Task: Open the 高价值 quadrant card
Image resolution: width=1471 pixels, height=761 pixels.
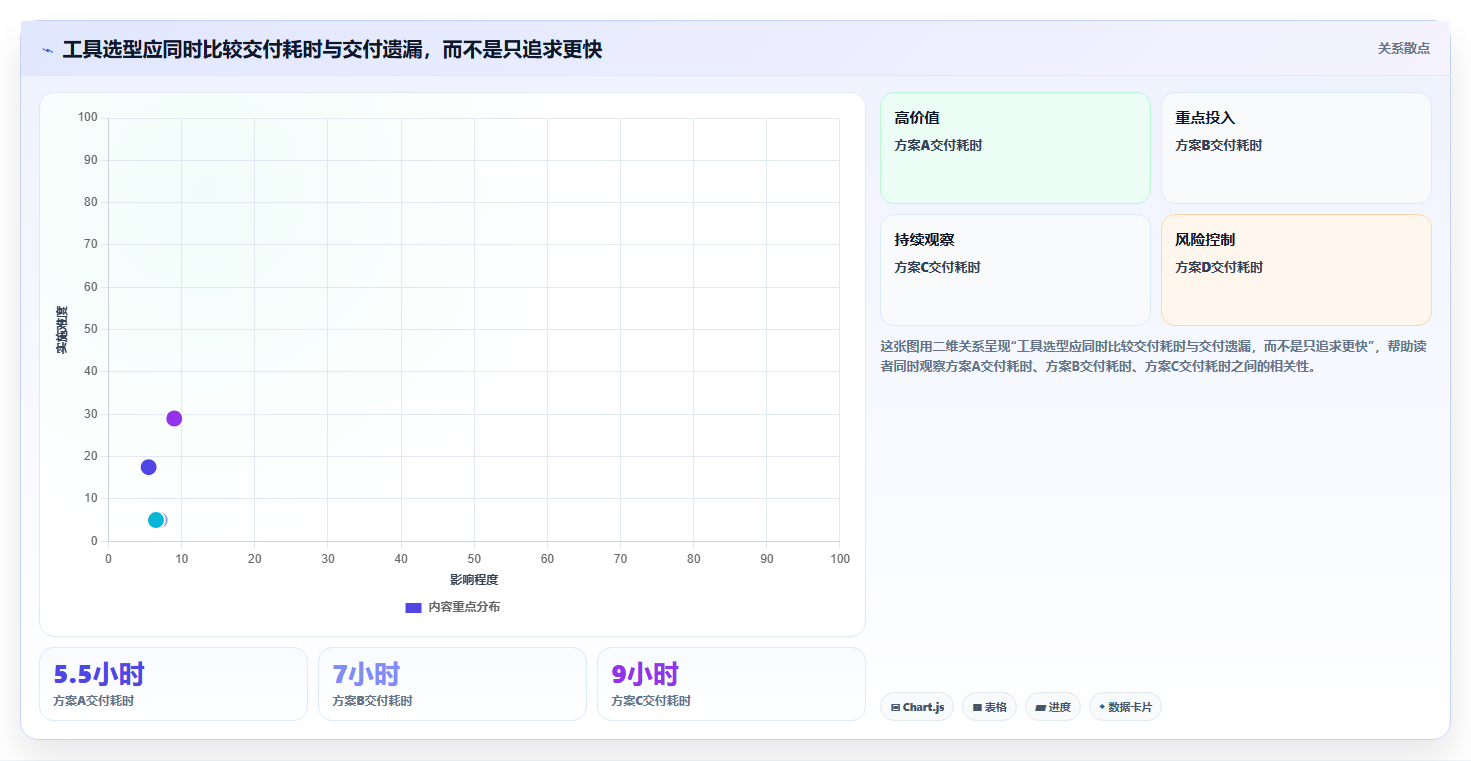Action: (1015, 148)
